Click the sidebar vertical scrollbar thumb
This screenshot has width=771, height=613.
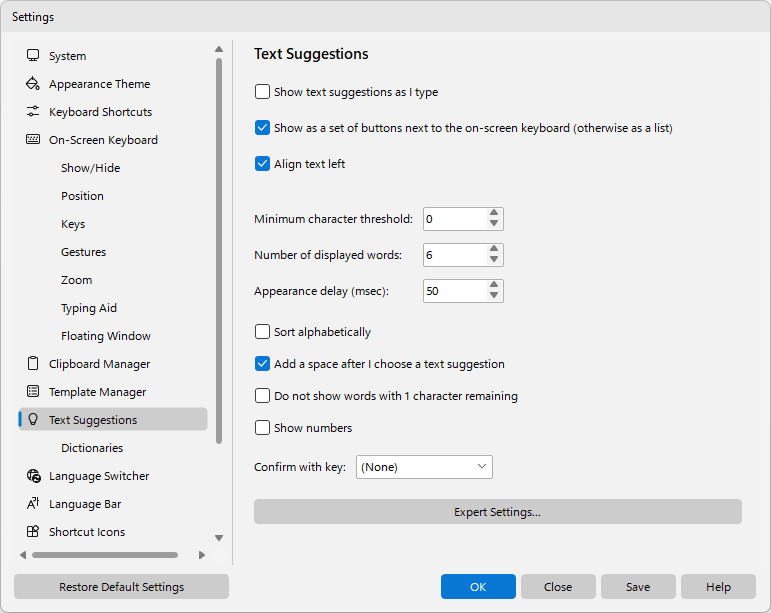(x=219, y=251)
